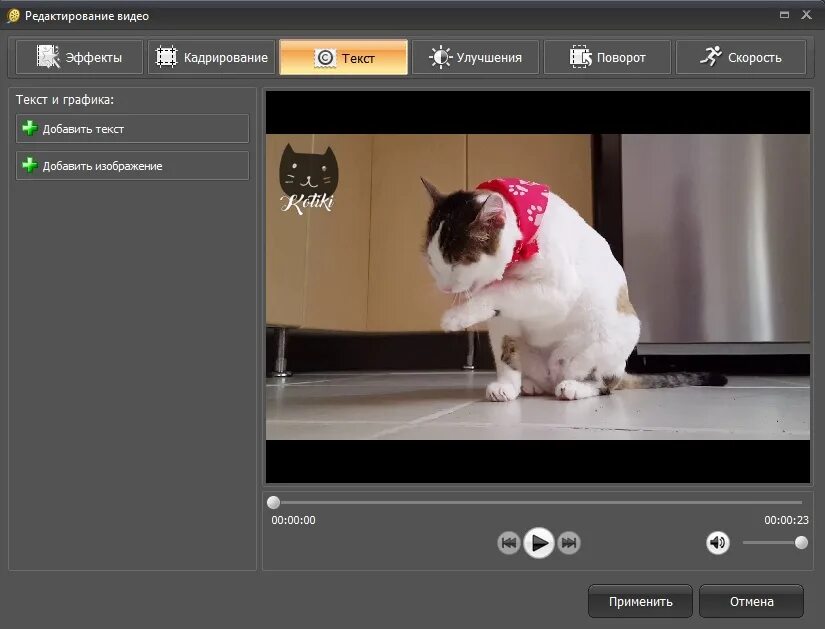Click the film reel app icon in title bar
Viewport: 825px width, 629px height.
(13, 16)
